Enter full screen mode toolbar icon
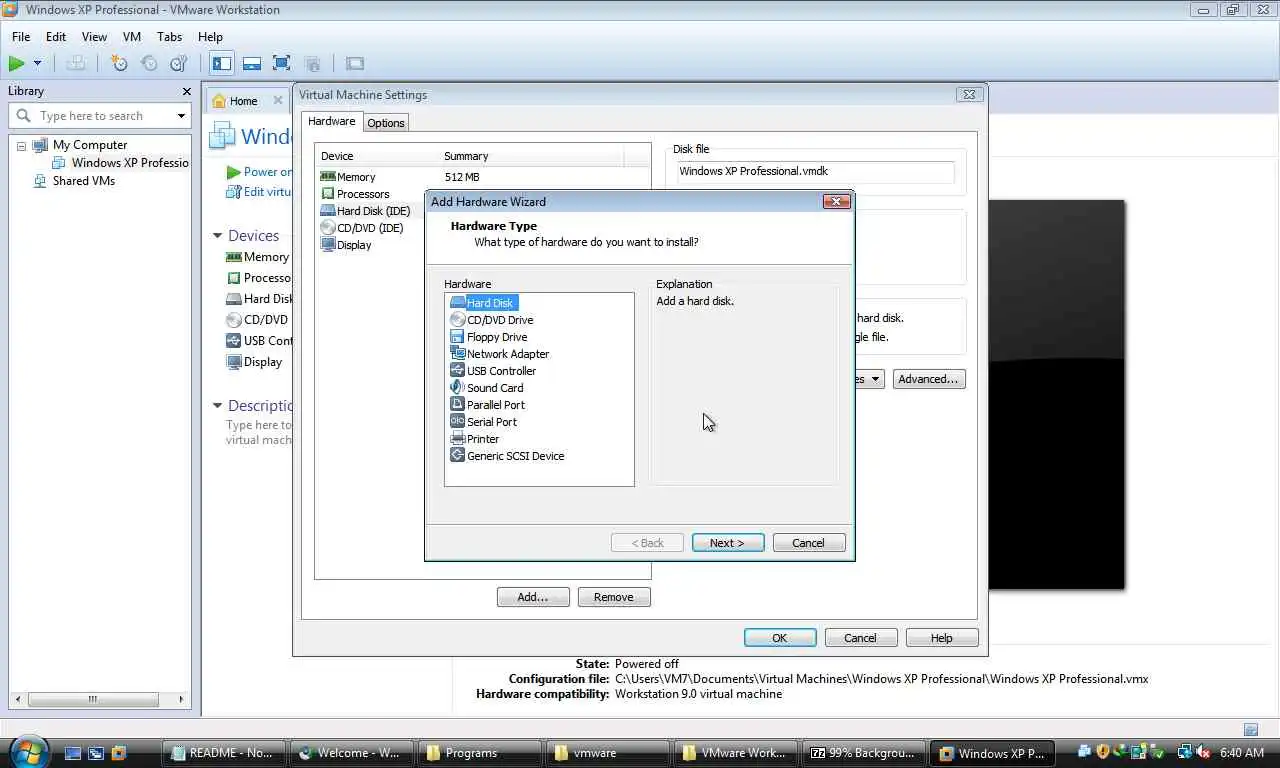The height and width of the screenshot is (768, 1280). 282,63
